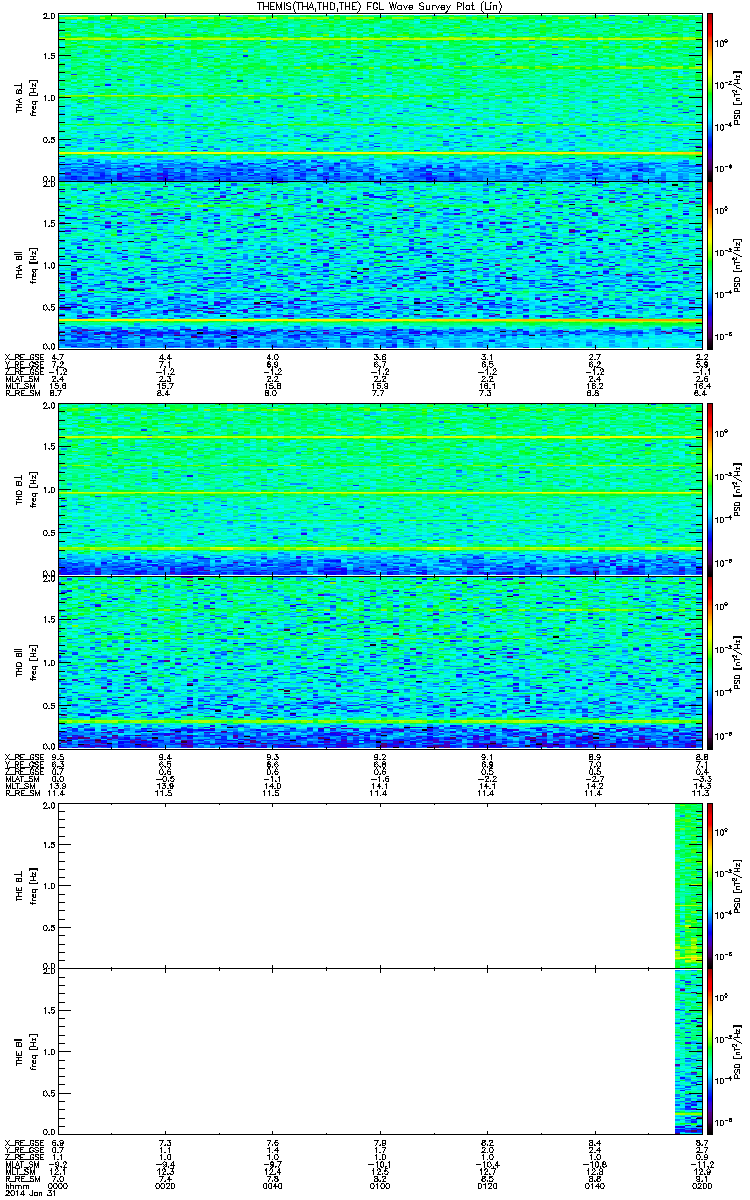The width and height of the screenshot is (750, 1200).
Task: Click the 'THE B∥ freq [Hz]' axis label
Action: click(x=25, y=1051)
